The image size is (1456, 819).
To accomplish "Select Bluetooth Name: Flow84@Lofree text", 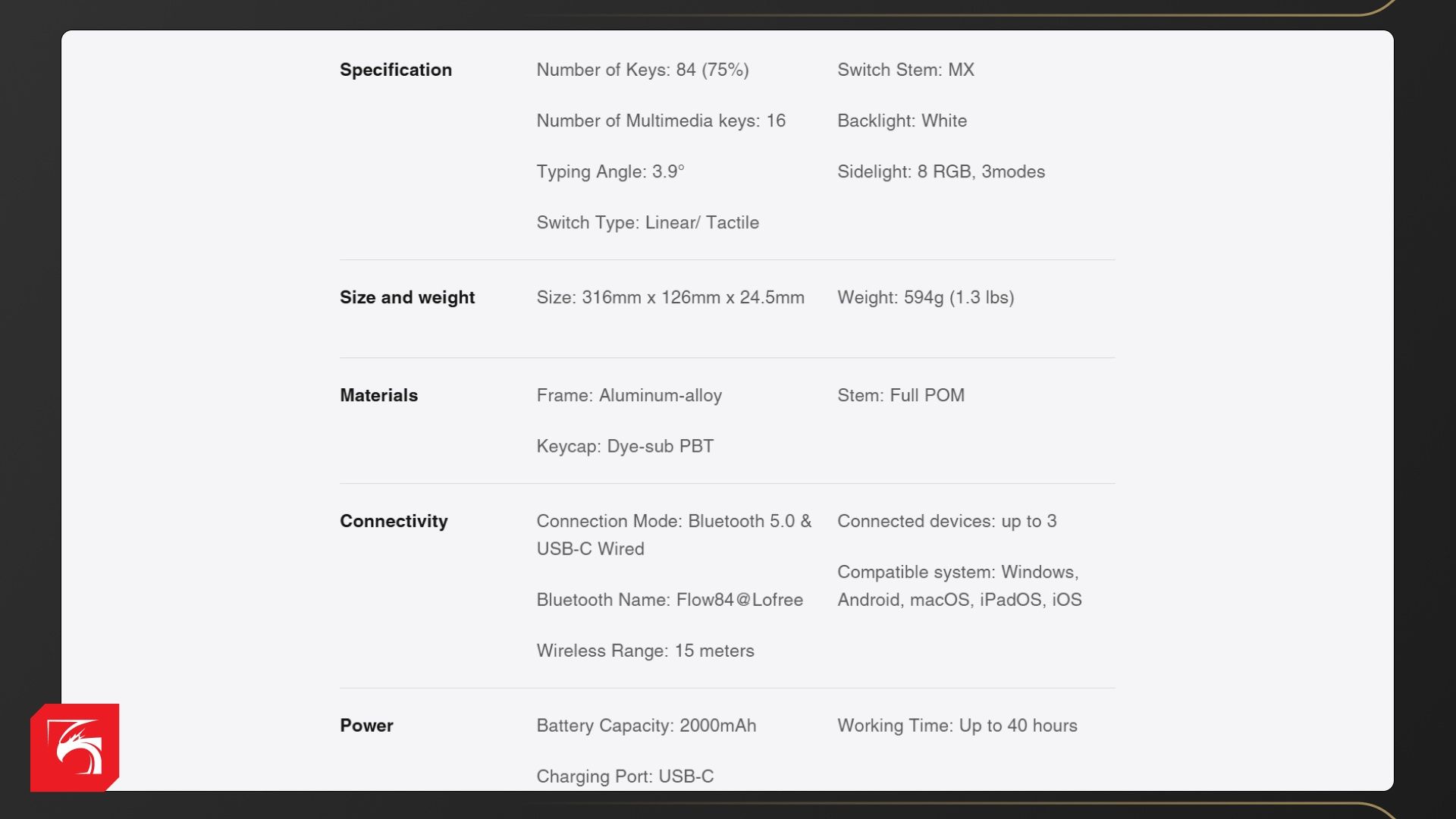I will (x=670, y=600).
